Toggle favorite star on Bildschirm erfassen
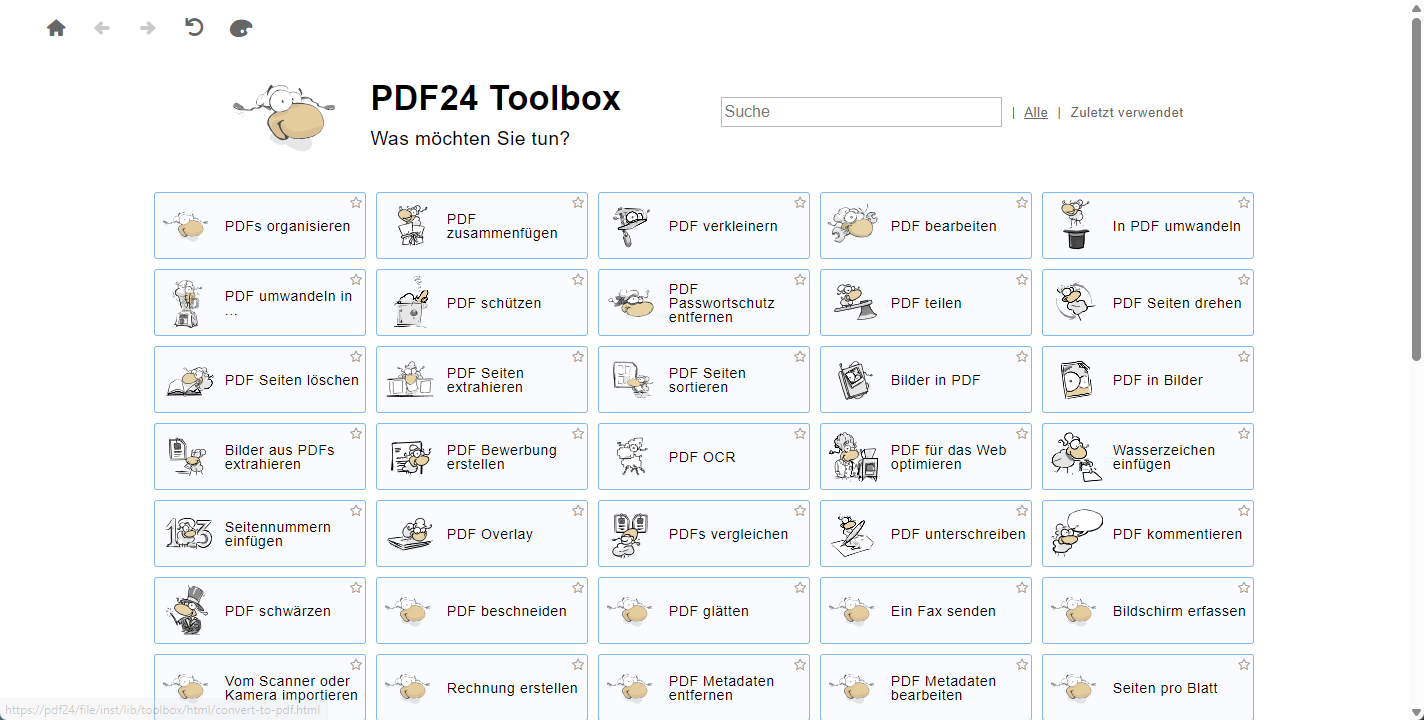1424x720 pixels. click(x=1244, y=588)
